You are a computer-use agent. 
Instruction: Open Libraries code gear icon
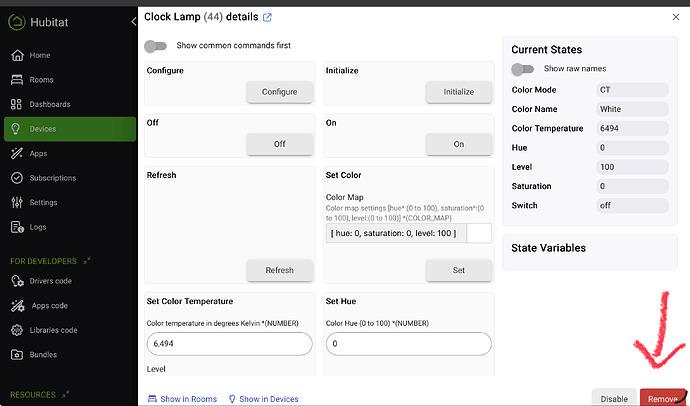coord(17,330)
